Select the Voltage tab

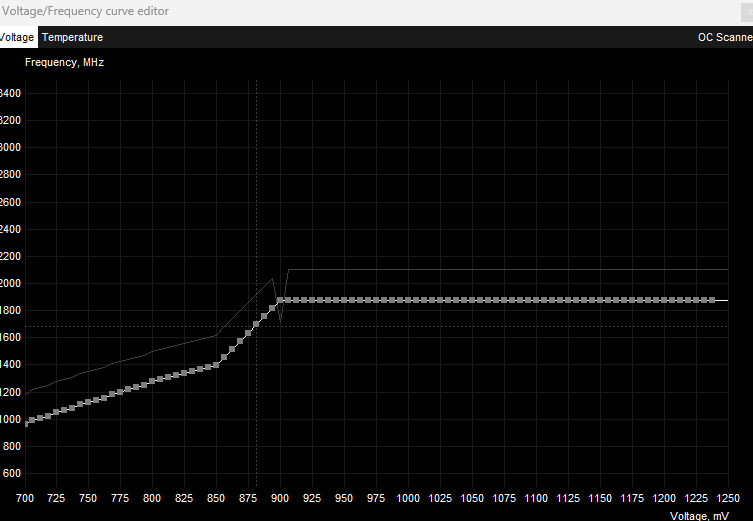click(17, 37)
